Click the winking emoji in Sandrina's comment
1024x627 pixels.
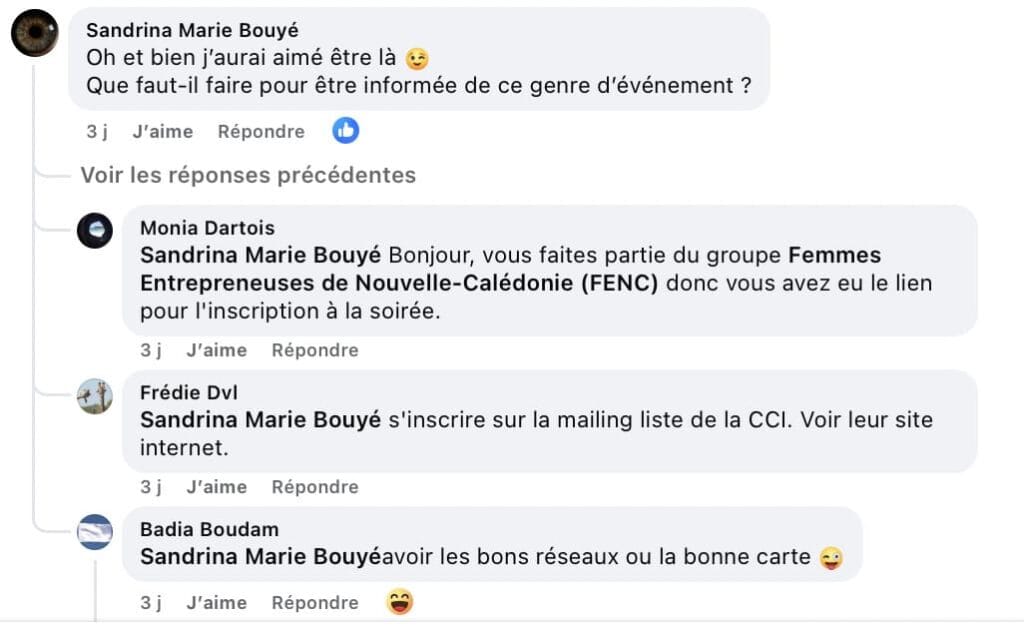click(x=417, y=59)
